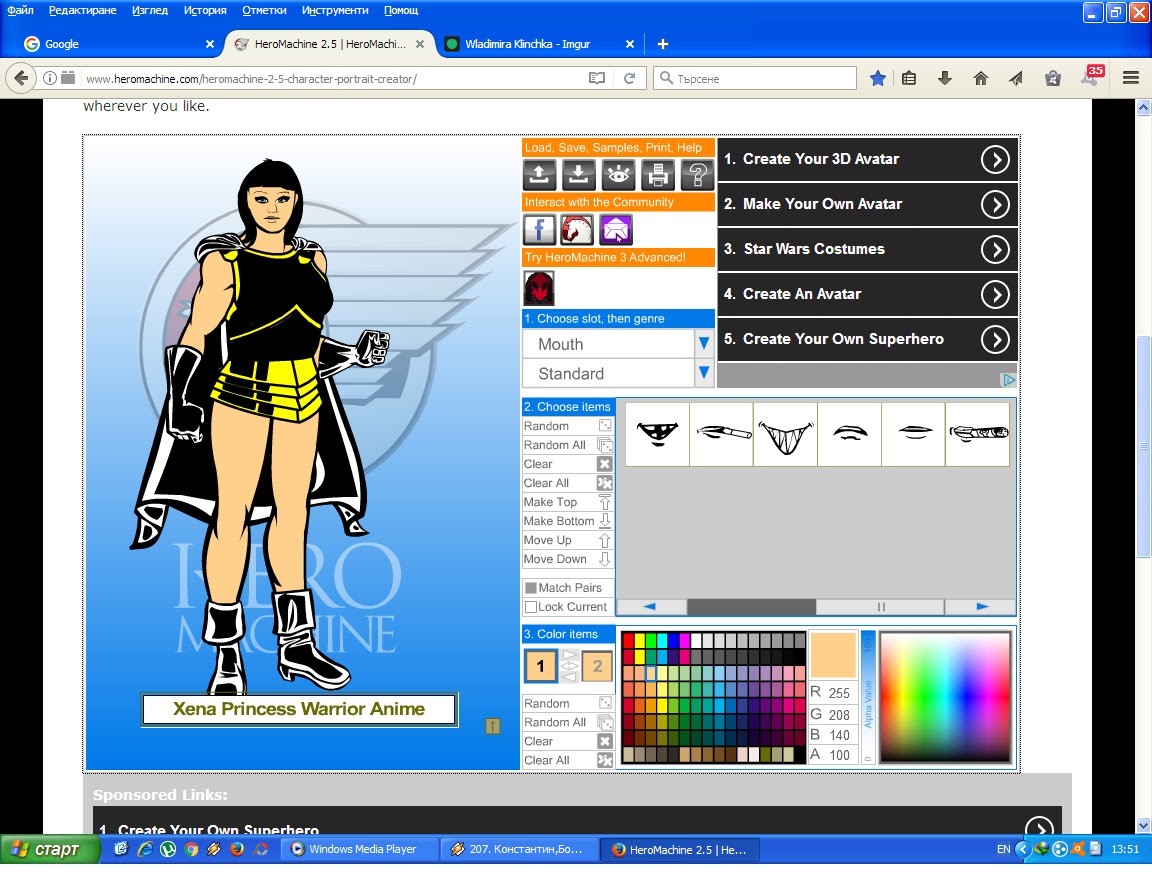Pick the red swatch in palette top row
Image resolution: width=1152 pixels, height=885 pixels.
point(628,640)
